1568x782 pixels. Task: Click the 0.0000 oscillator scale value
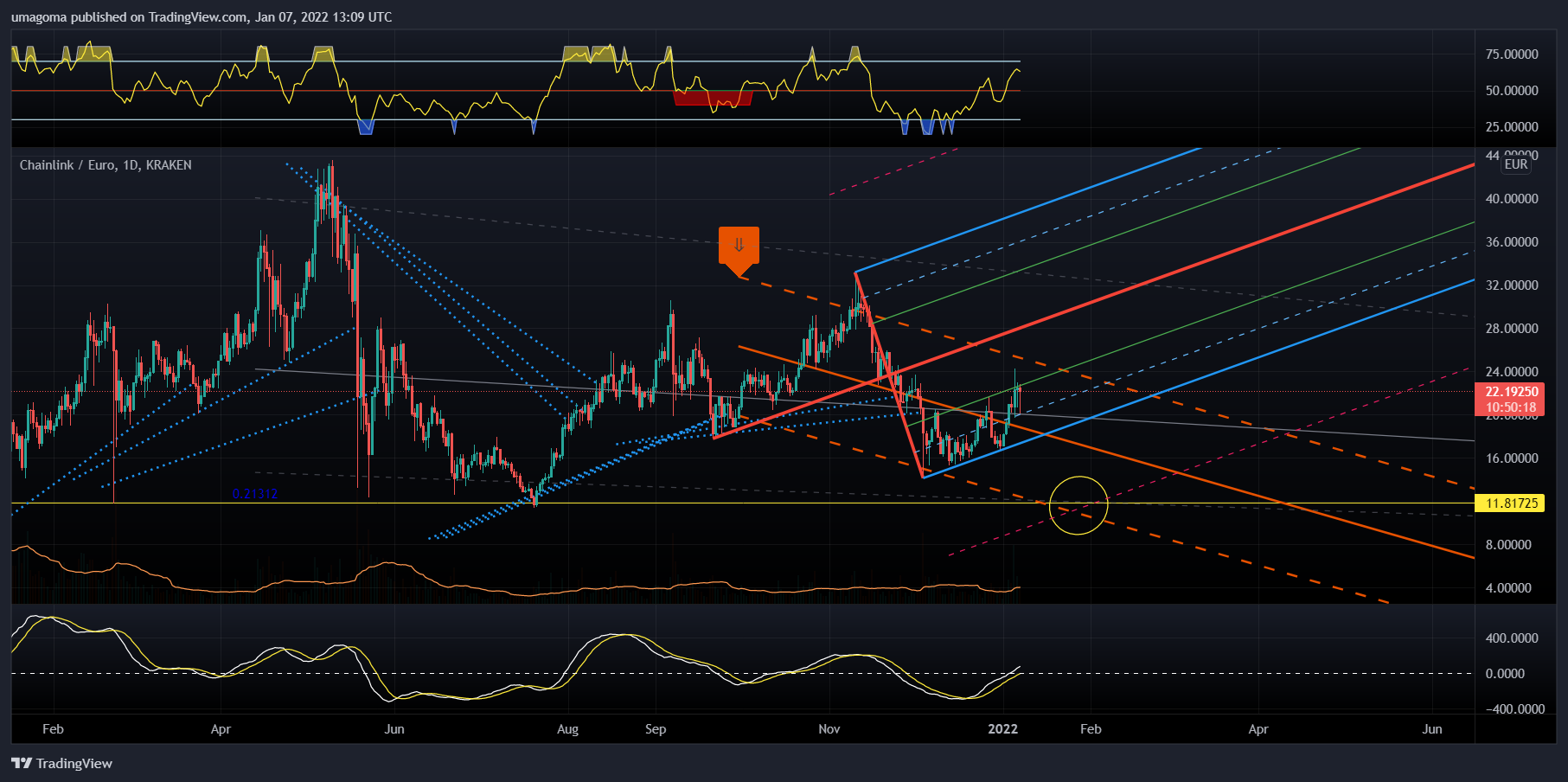[x=1505, y=673]
